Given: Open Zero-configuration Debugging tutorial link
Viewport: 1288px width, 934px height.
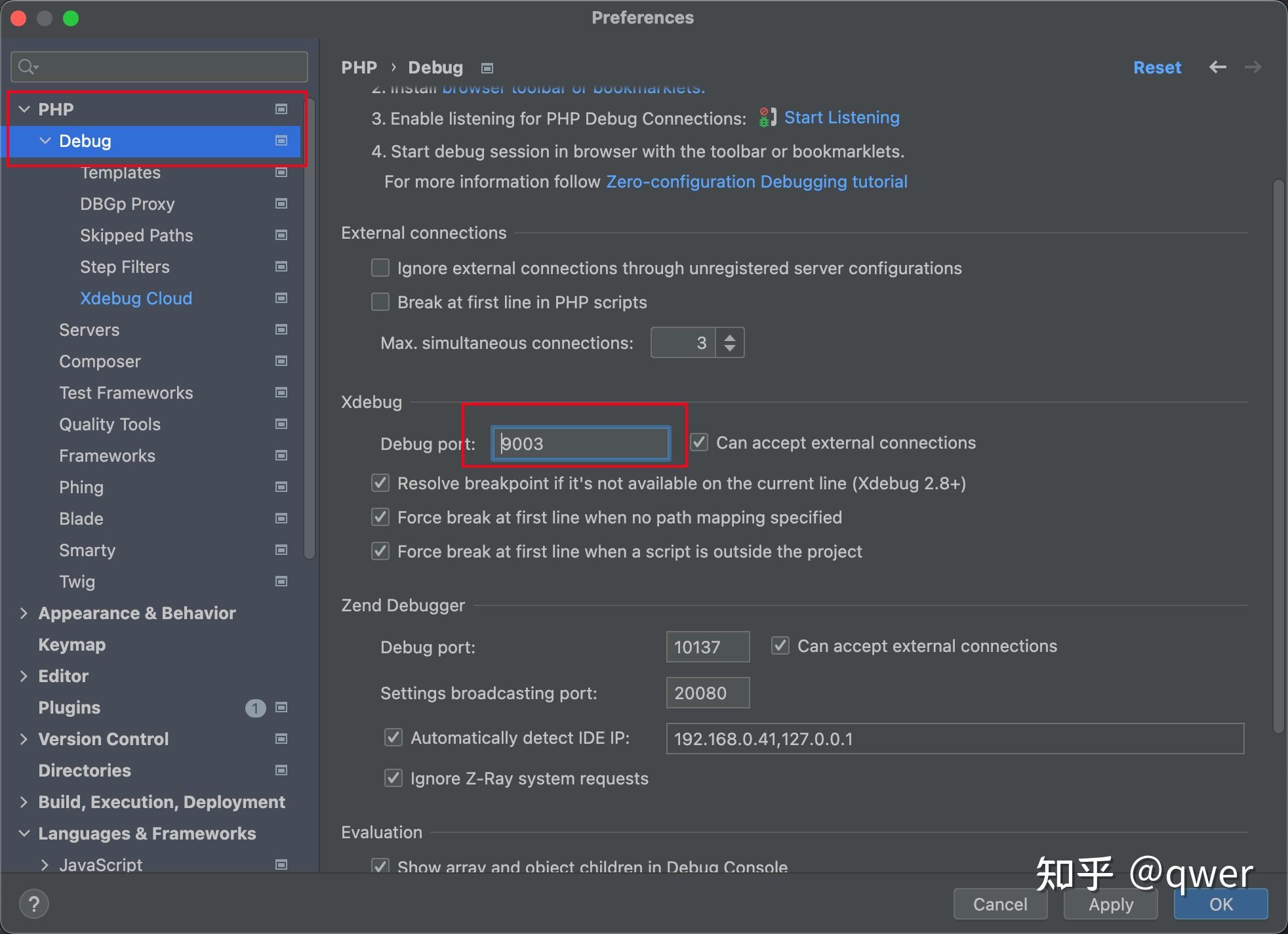Looking at the screenshot, I should 756,182.
